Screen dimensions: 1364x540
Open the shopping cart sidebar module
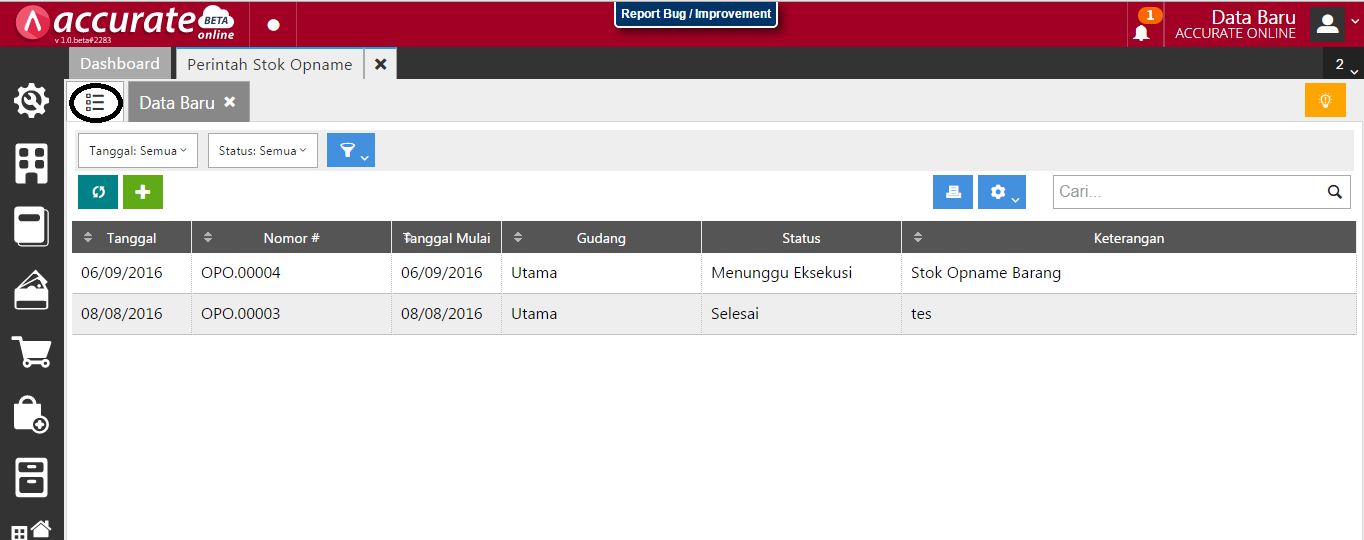[31, 351]
